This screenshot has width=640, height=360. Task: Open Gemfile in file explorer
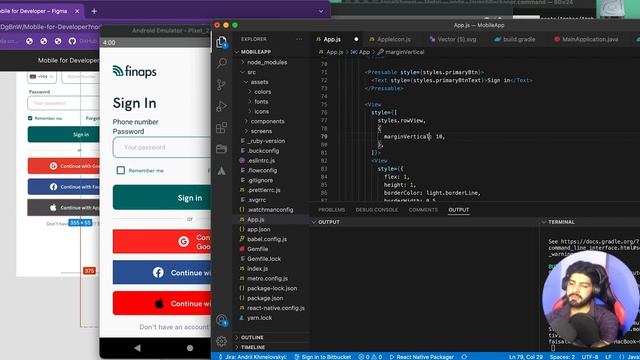(x=258, y=249)
